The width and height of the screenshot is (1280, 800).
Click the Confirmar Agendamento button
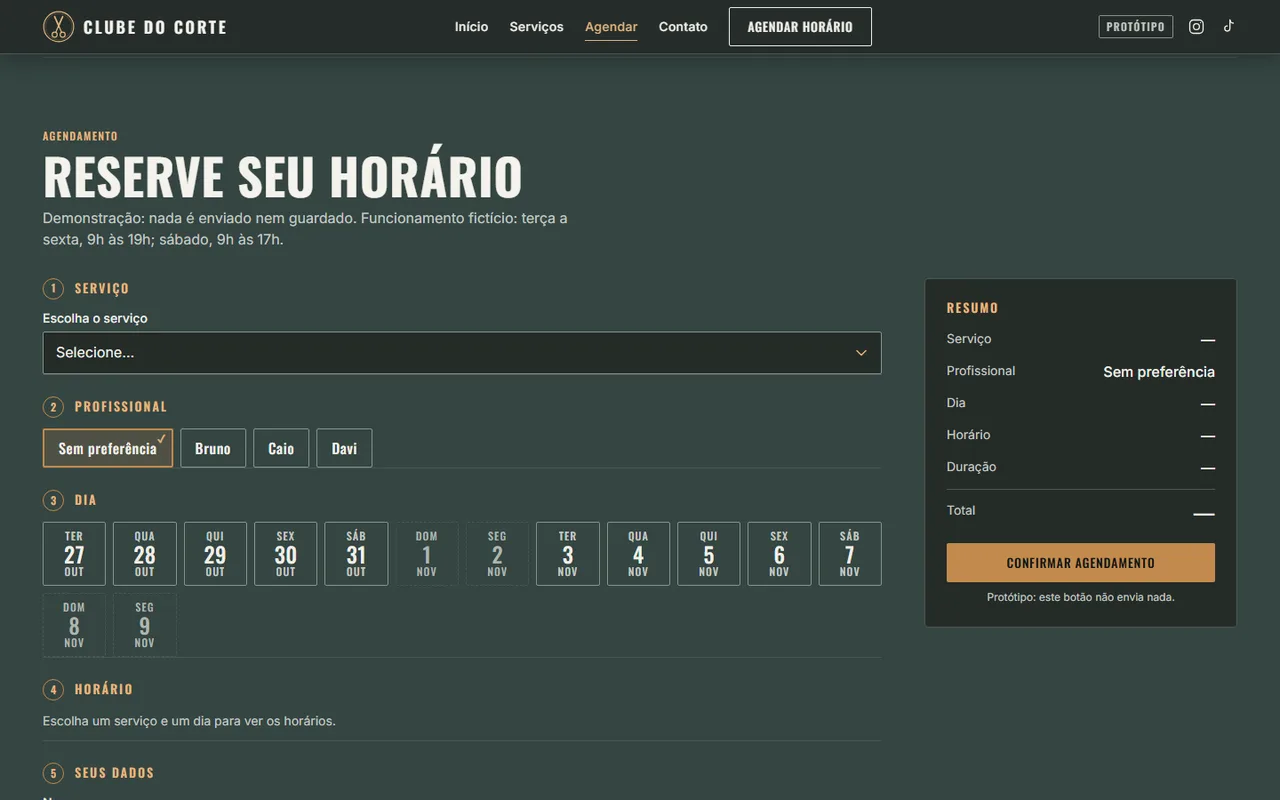point(1081,563)
